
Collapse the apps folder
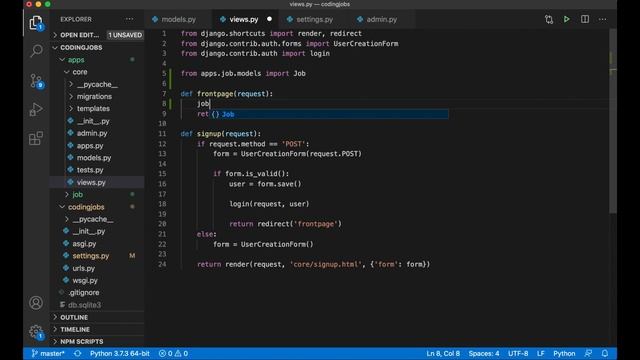click(76, 60)
